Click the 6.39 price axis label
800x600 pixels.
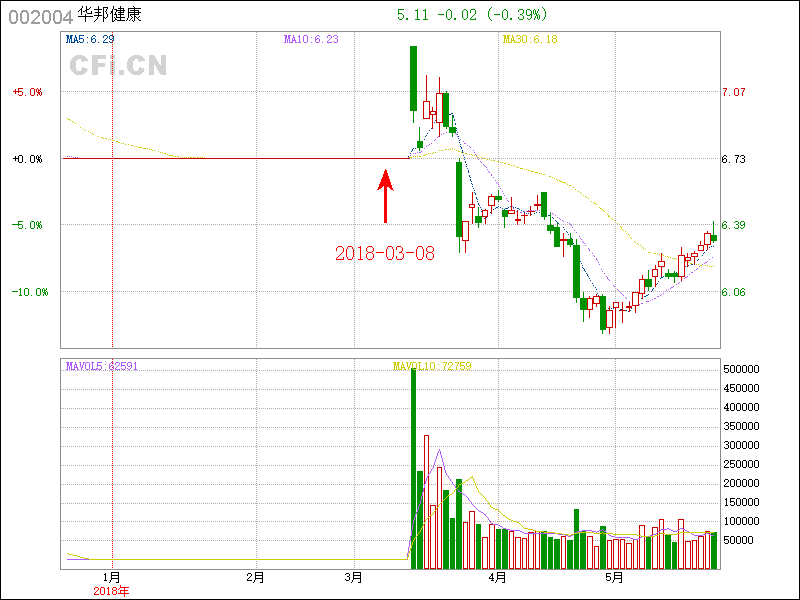coord(733,225)
